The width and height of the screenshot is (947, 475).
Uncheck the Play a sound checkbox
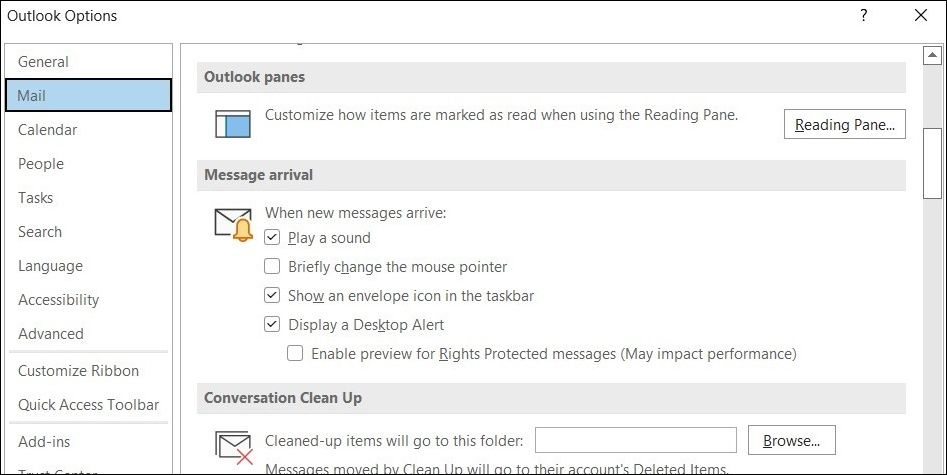pos(272,238)
